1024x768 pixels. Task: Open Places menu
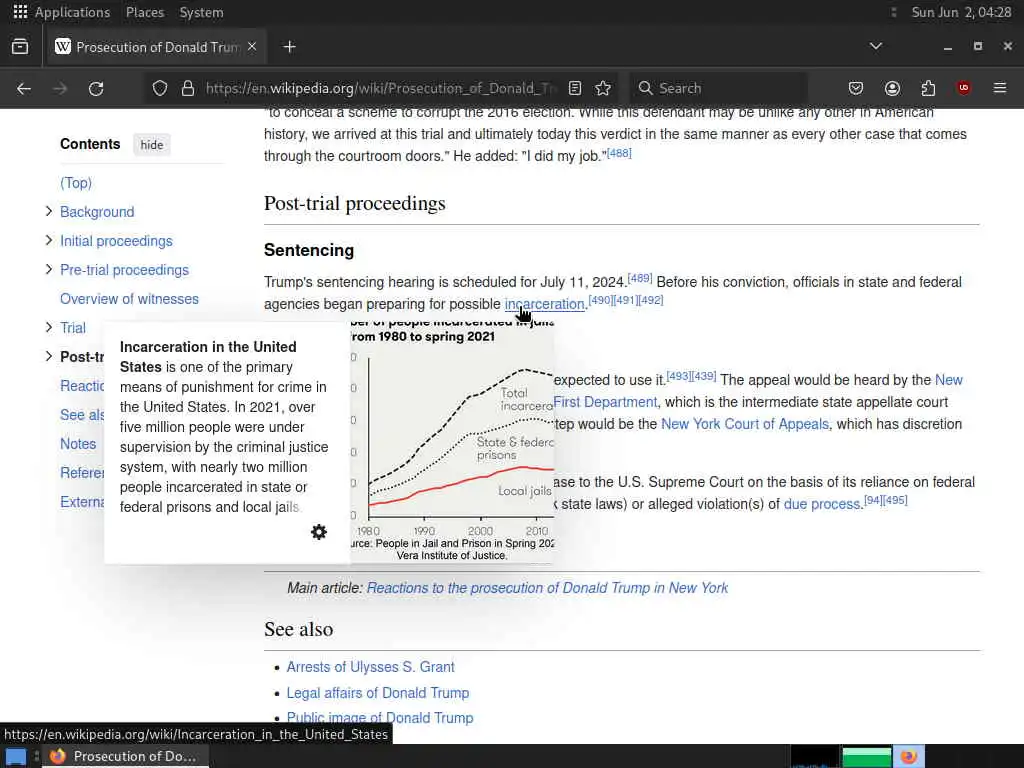[x=145, y=12]
